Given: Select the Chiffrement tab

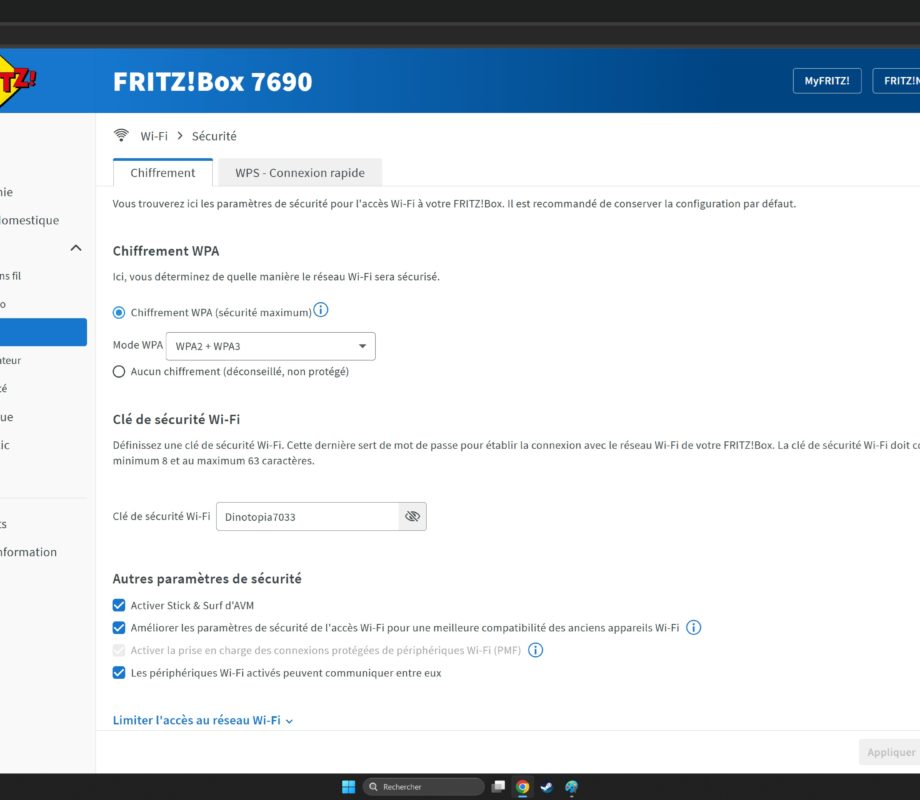Looking at the screenshot, I should 162,173.
